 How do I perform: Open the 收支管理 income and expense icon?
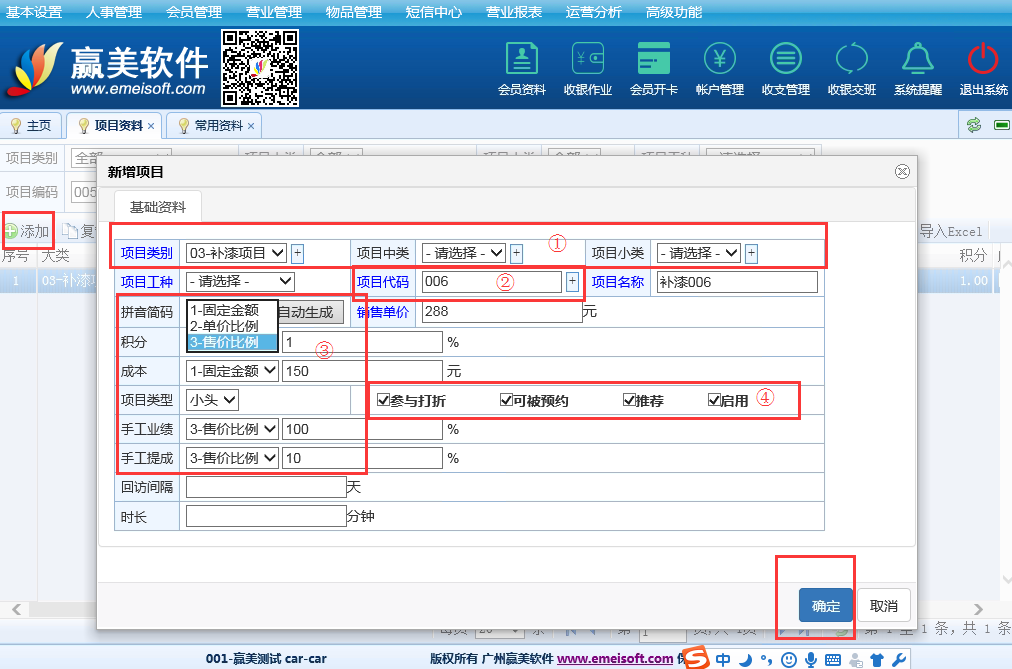pos(785,60)
